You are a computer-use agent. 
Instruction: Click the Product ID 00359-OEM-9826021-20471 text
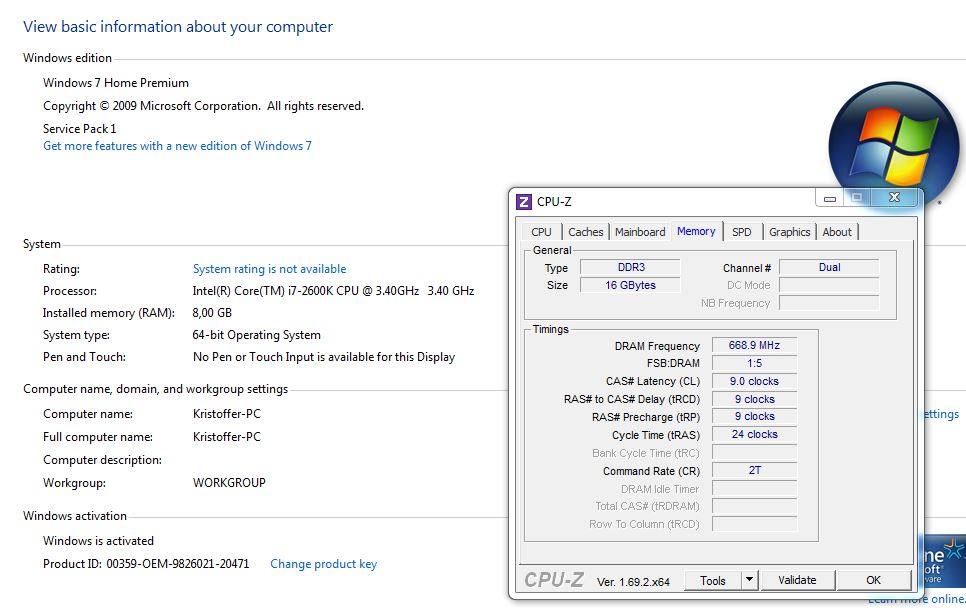click(x=146, y=564)
